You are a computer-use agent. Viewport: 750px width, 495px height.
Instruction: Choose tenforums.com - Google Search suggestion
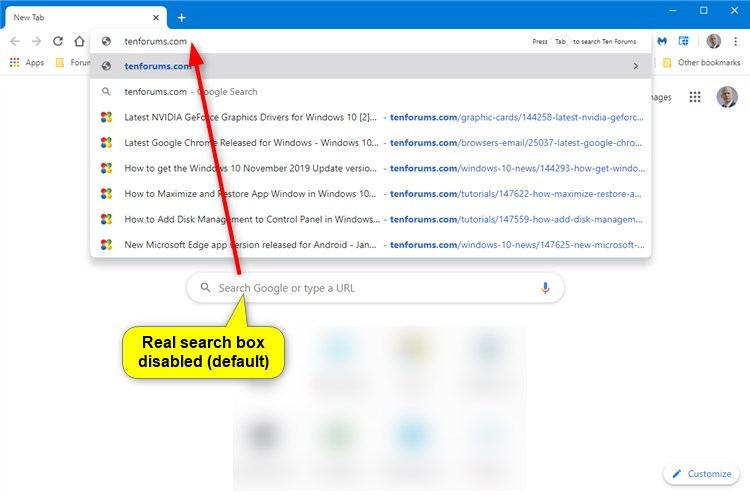point(371,91)
